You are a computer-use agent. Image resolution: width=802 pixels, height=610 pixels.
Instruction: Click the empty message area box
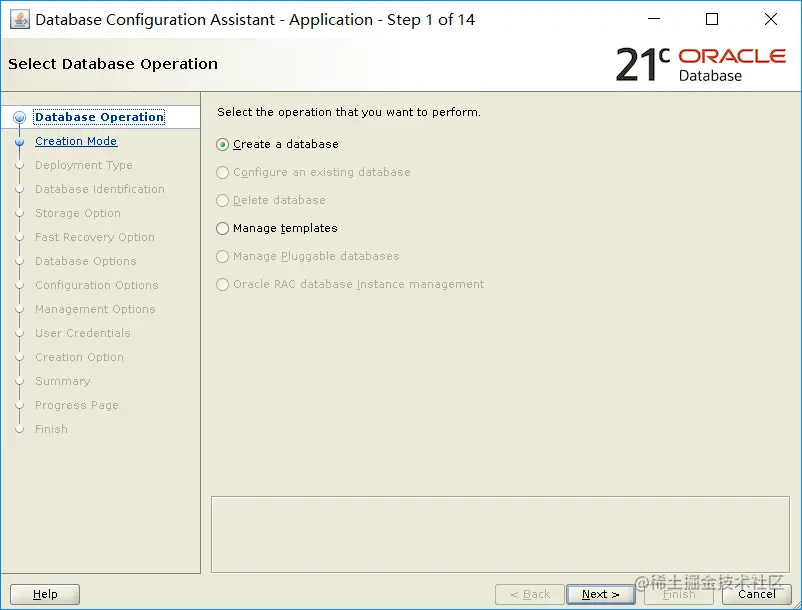tap(500, 534)
